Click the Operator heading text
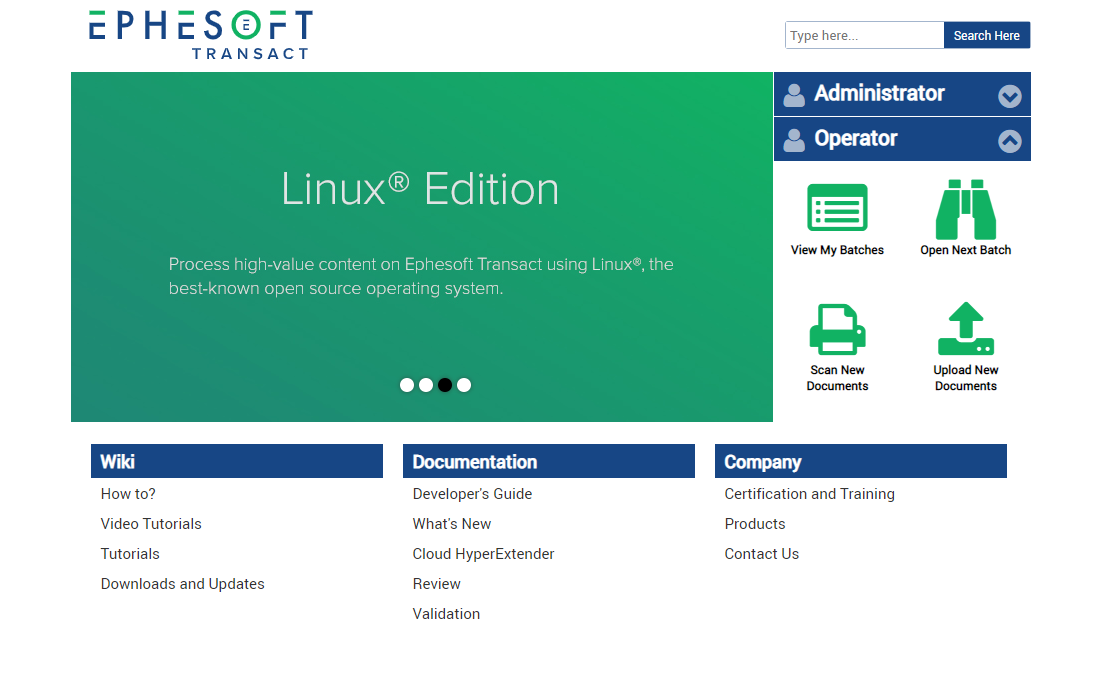Image resolution: width=1115 pixels, height=674 pixels. 855,139
